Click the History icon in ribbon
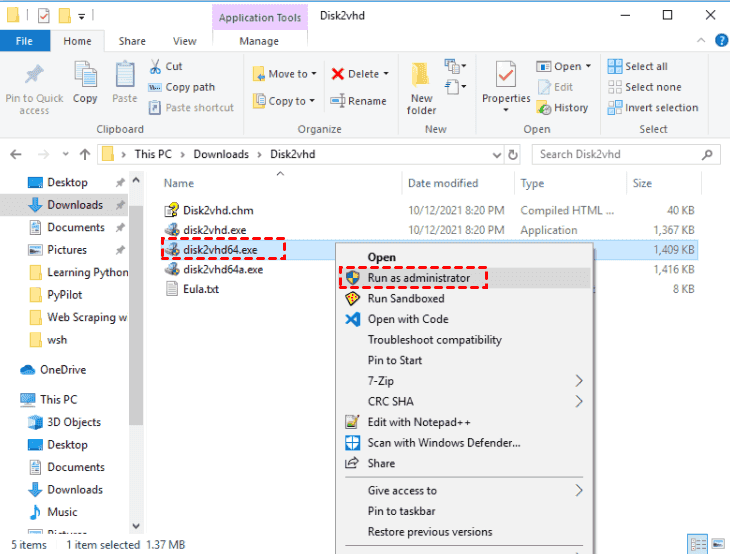 [543, 108]
